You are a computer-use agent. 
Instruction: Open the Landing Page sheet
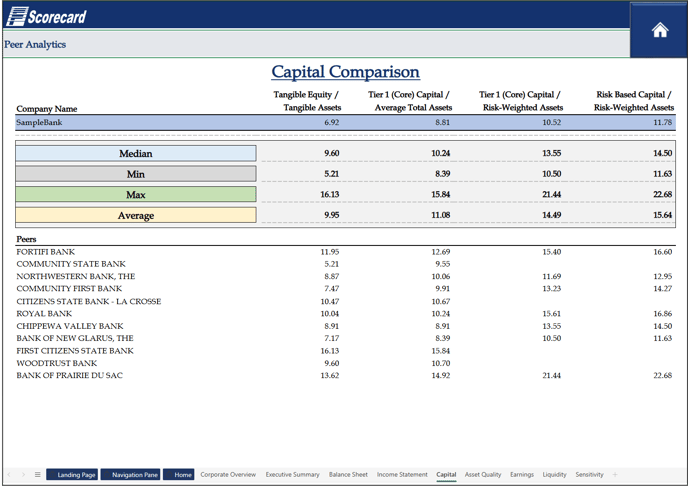(x=72, y=474)
